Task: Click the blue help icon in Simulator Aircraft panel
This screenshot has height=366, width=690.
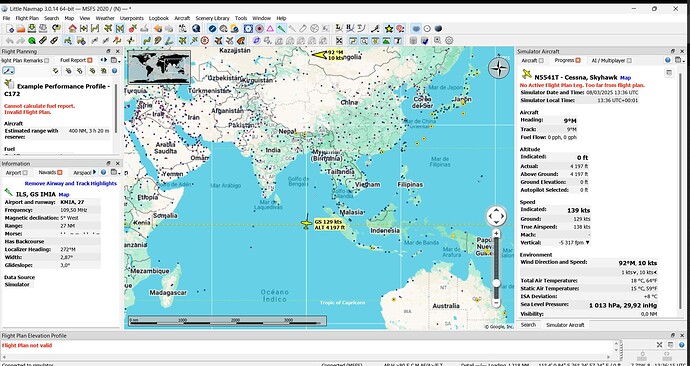Action: click(668, 60)
